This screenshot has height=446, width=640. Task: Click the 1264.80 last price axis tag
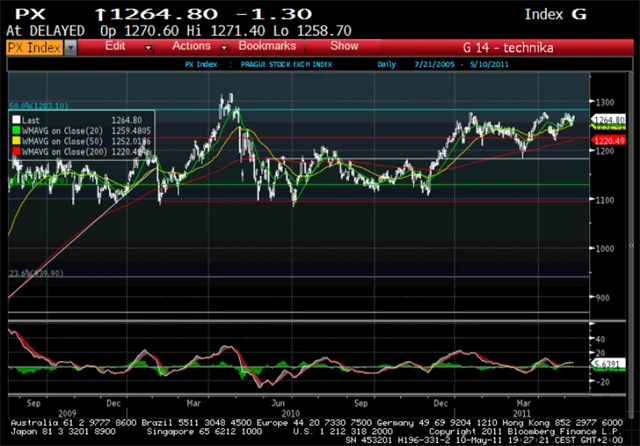click(609, 120)
